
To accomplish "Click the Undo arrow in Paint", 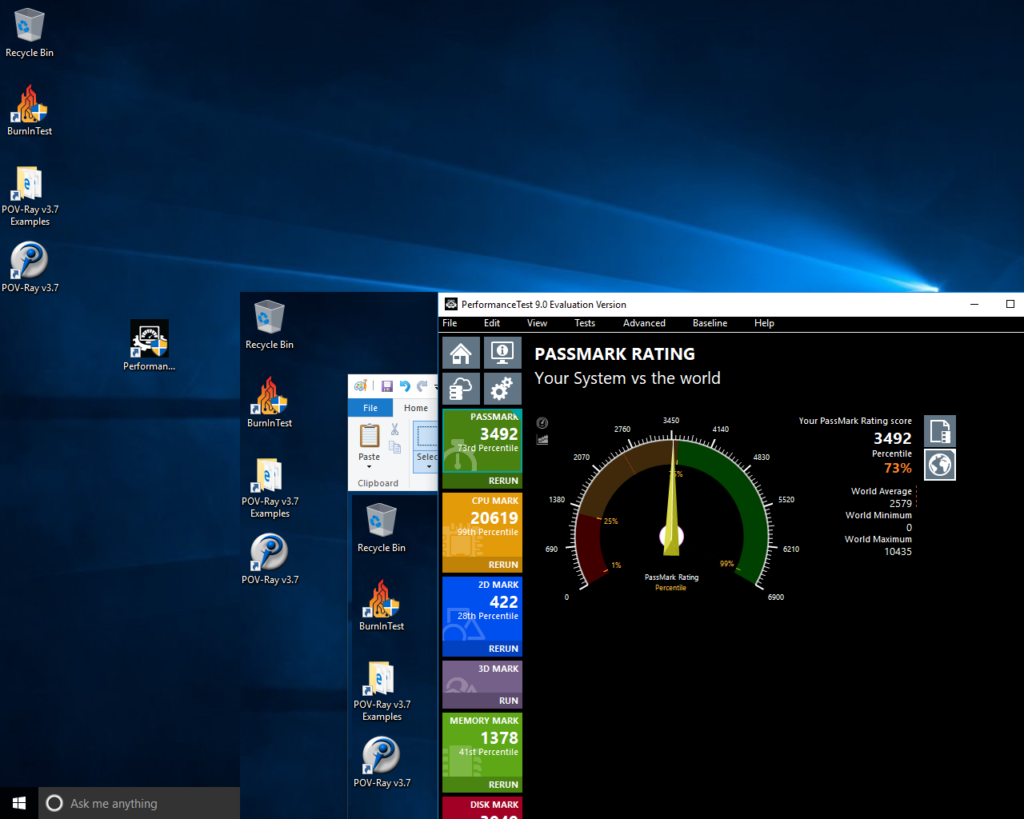I will [x=405, y=386].
